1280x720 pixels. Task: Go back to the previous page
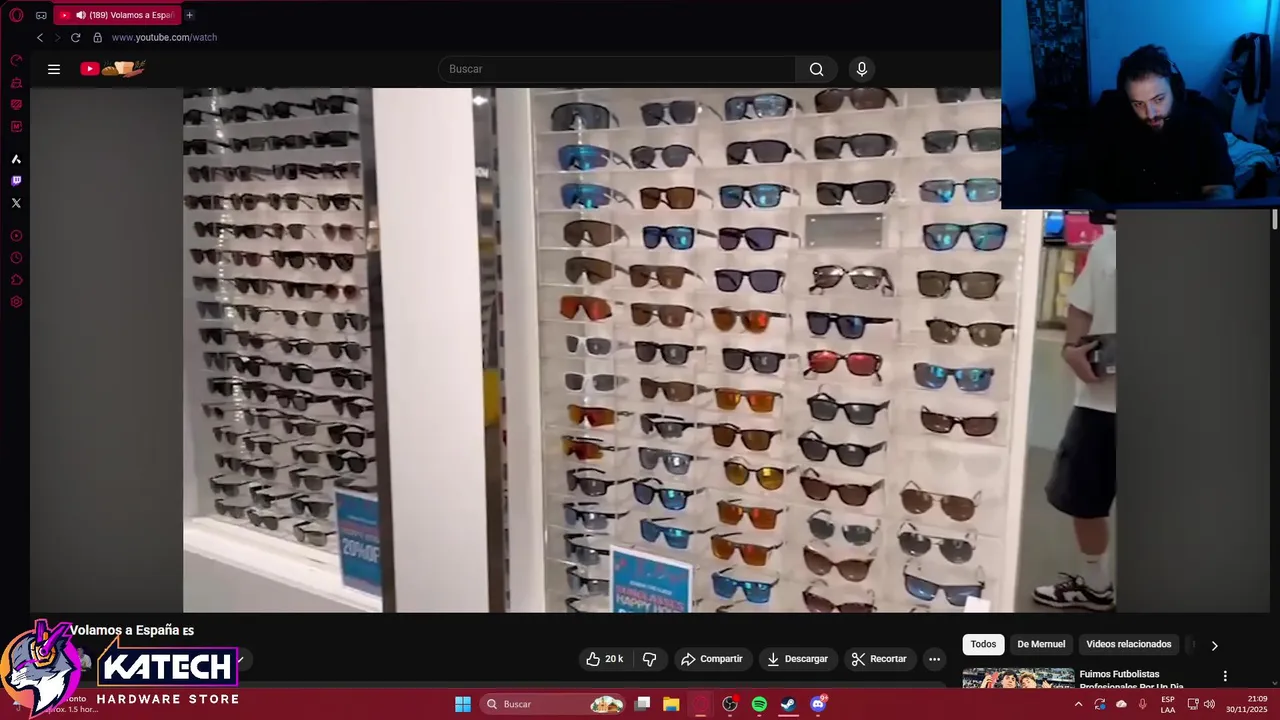(40, 37)
